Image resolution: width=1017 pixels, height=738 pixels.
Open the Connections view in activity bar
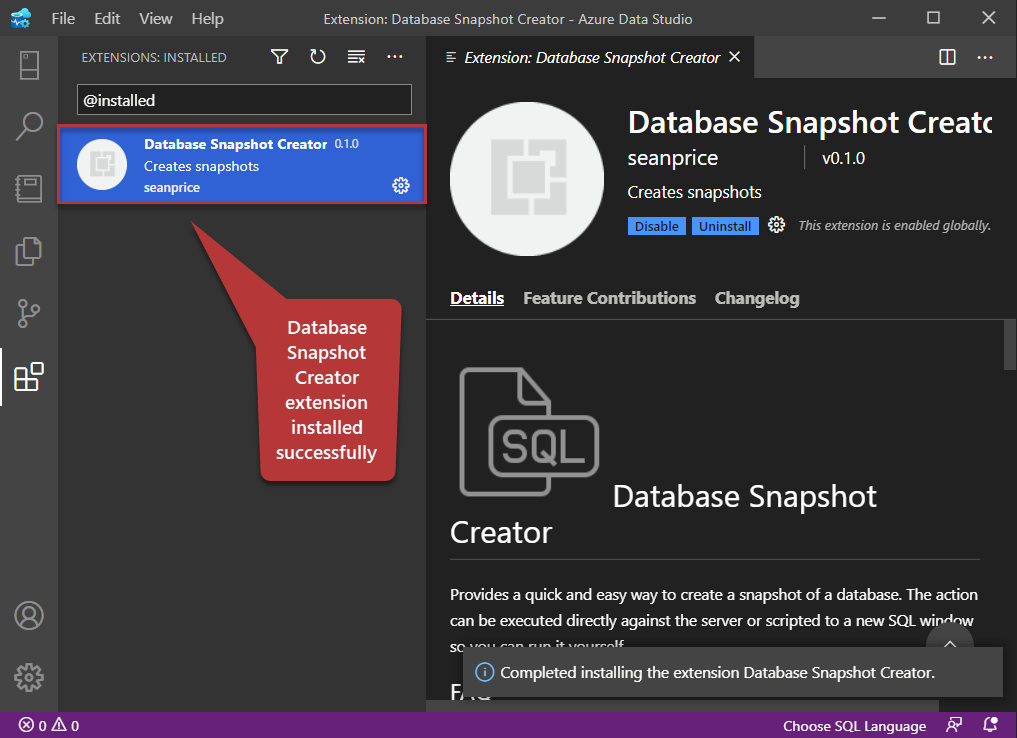[29, 66]
